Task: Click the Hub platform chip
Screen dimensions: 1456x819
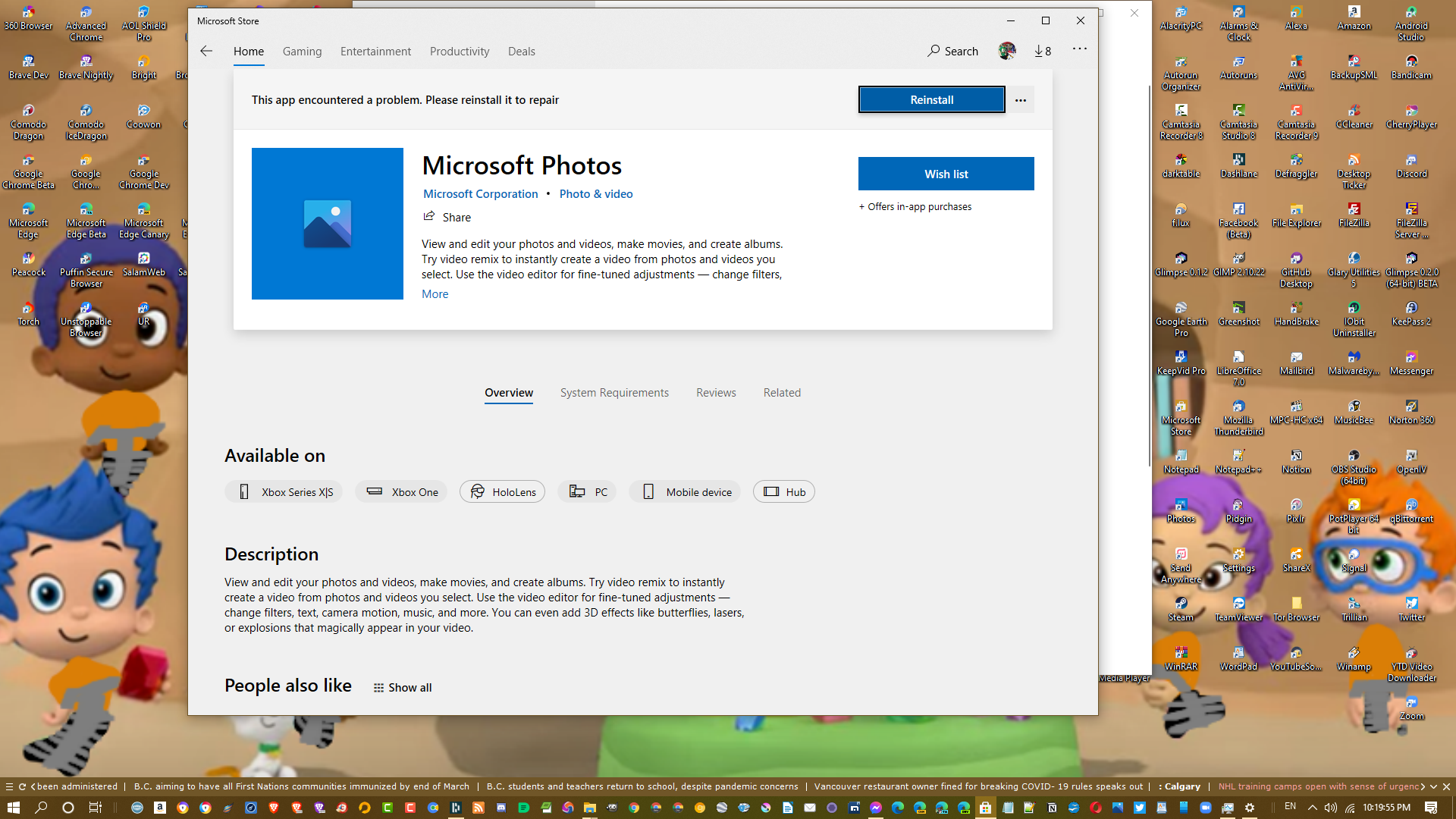Action: [784, 491]
